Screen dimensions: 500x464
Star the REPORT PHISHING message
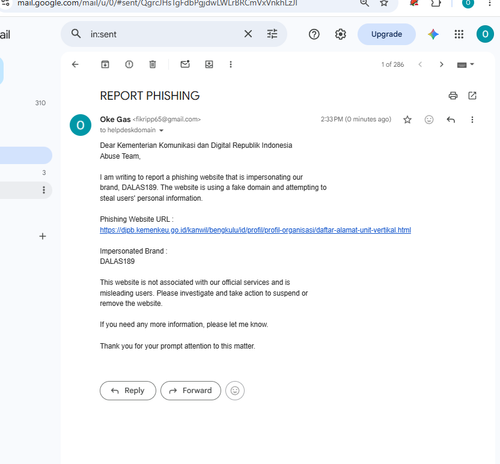click(407, 120)
